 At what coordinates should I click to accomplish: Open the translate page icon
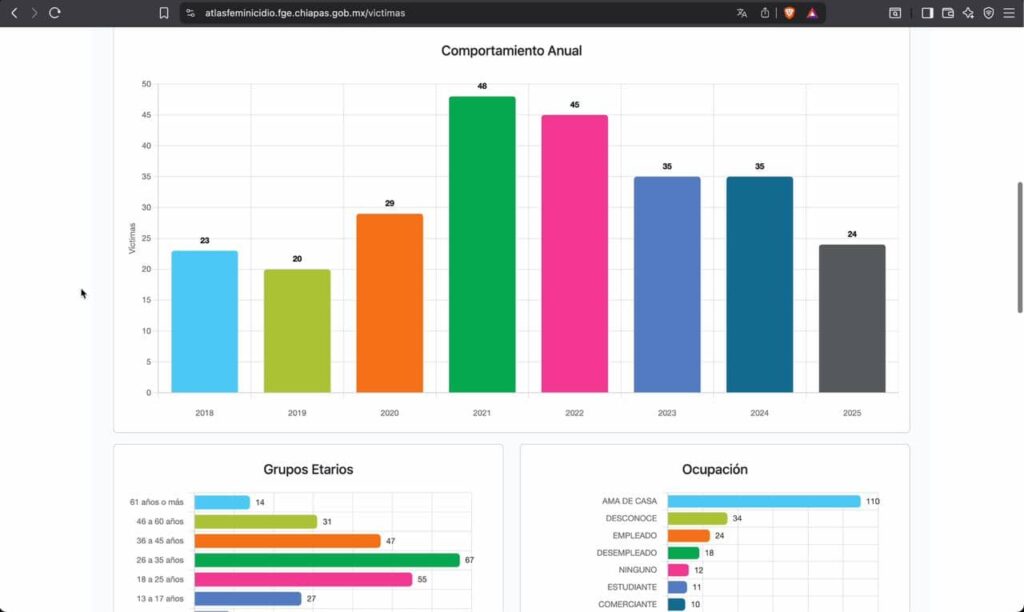pos(741,13)
